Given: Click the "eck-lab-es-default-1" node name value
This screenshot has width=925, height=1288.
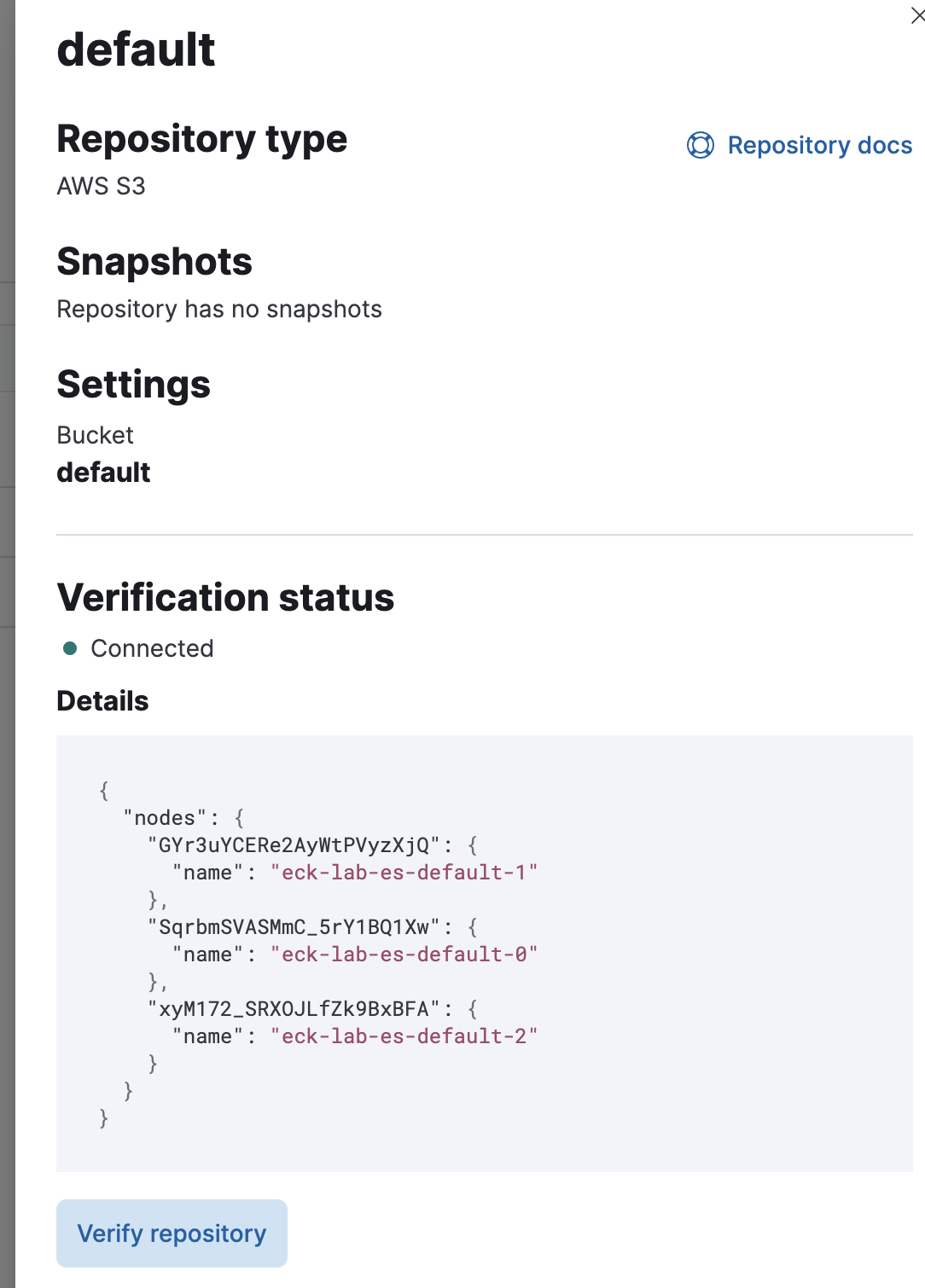Looking at the screenshot, I should [404, 873].
